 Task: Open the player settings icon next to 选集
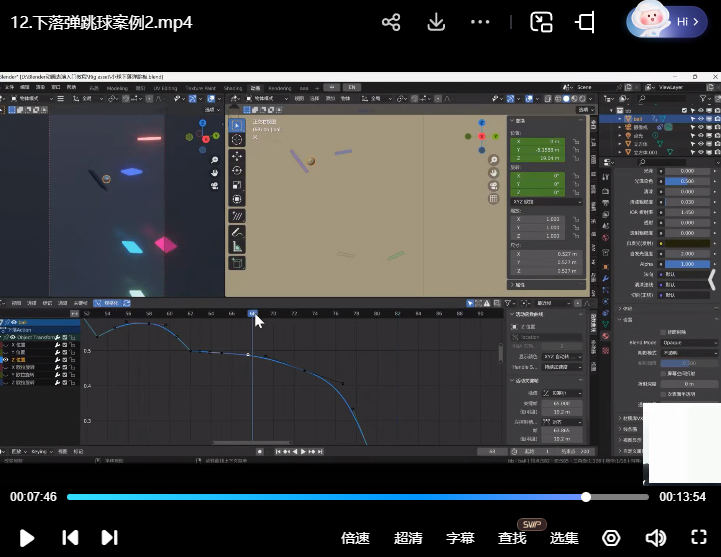pyautogui.click(x=611, y=538)
